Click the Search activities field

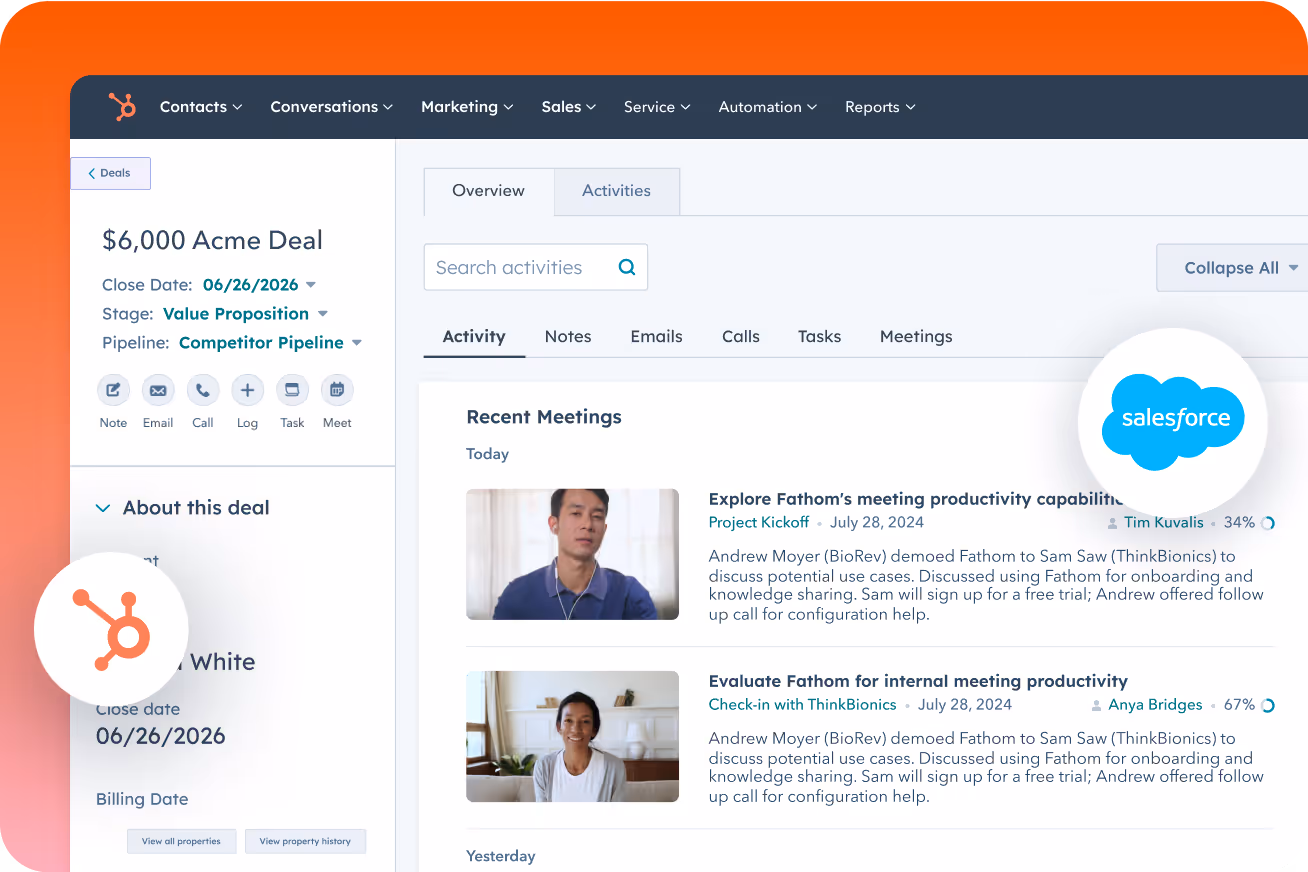536,267
